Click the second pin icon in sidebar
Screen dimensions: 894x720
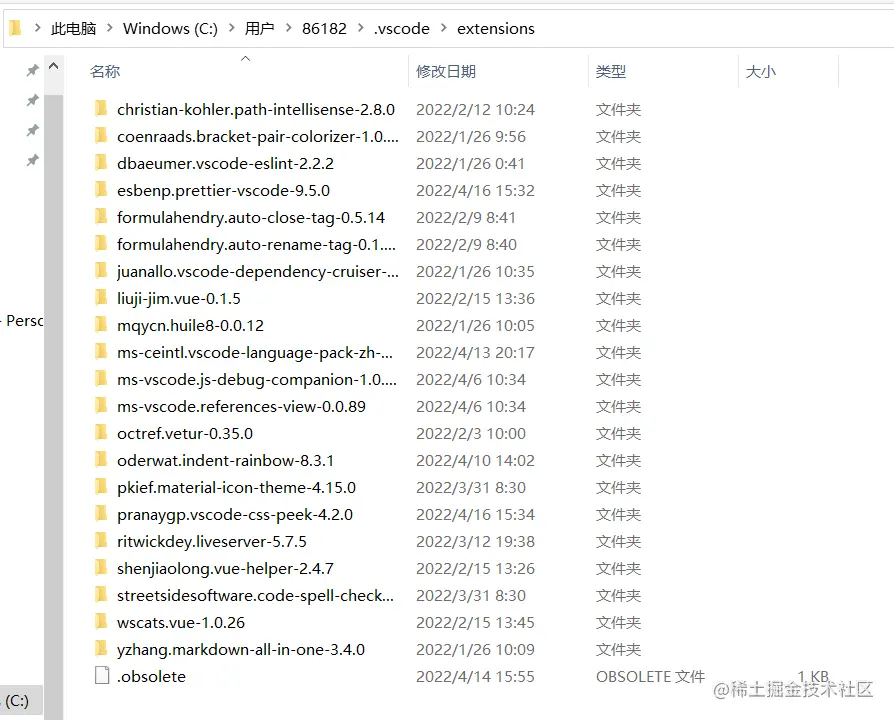pyautogui.click(x=32, y=100)
